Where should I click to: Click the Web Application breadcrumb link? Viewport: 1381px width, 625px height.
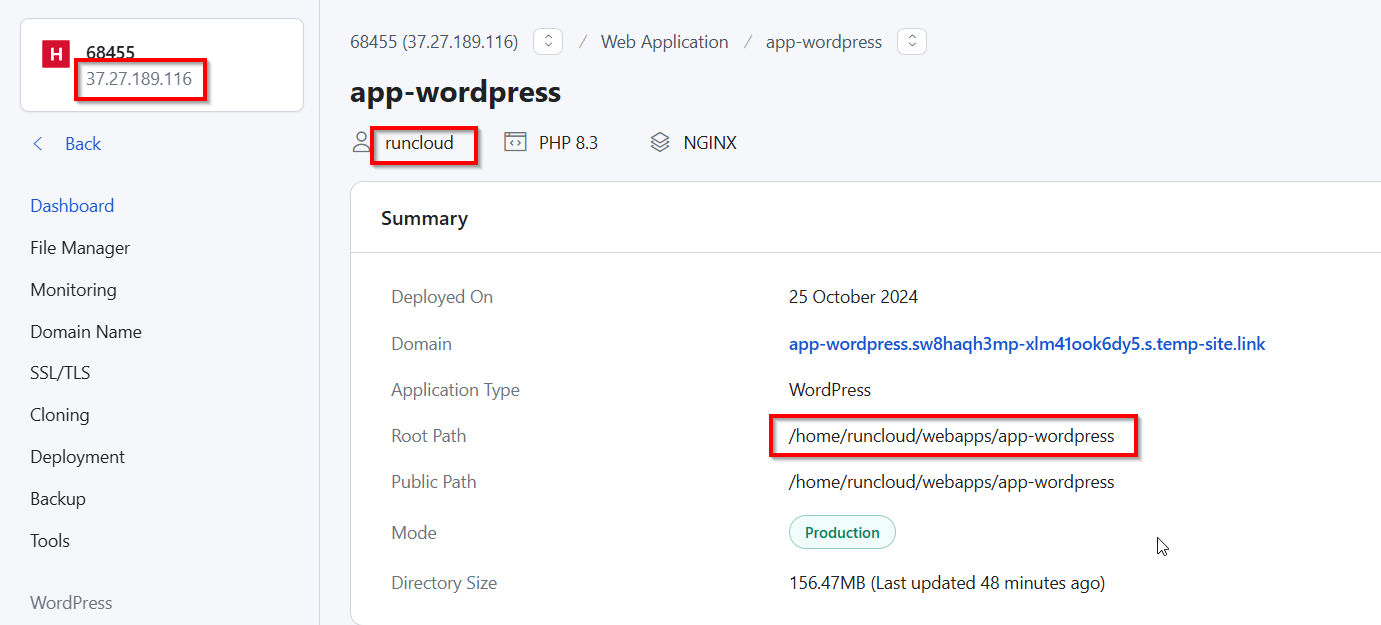[x=664, y=42]
